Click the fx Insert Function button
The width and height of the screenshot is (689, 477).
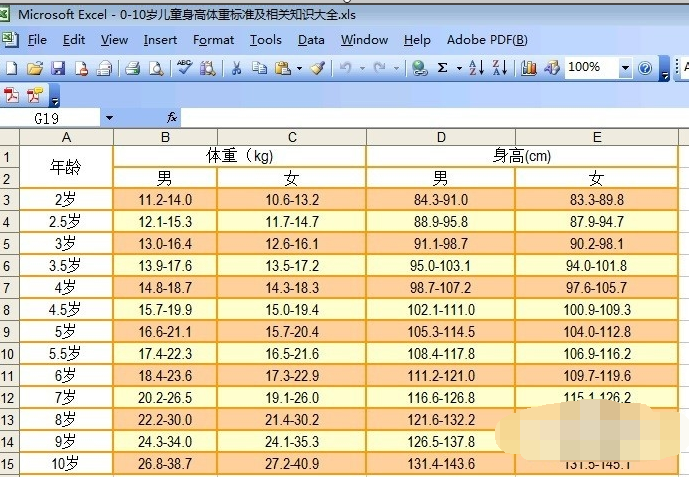tap(172, 117)
